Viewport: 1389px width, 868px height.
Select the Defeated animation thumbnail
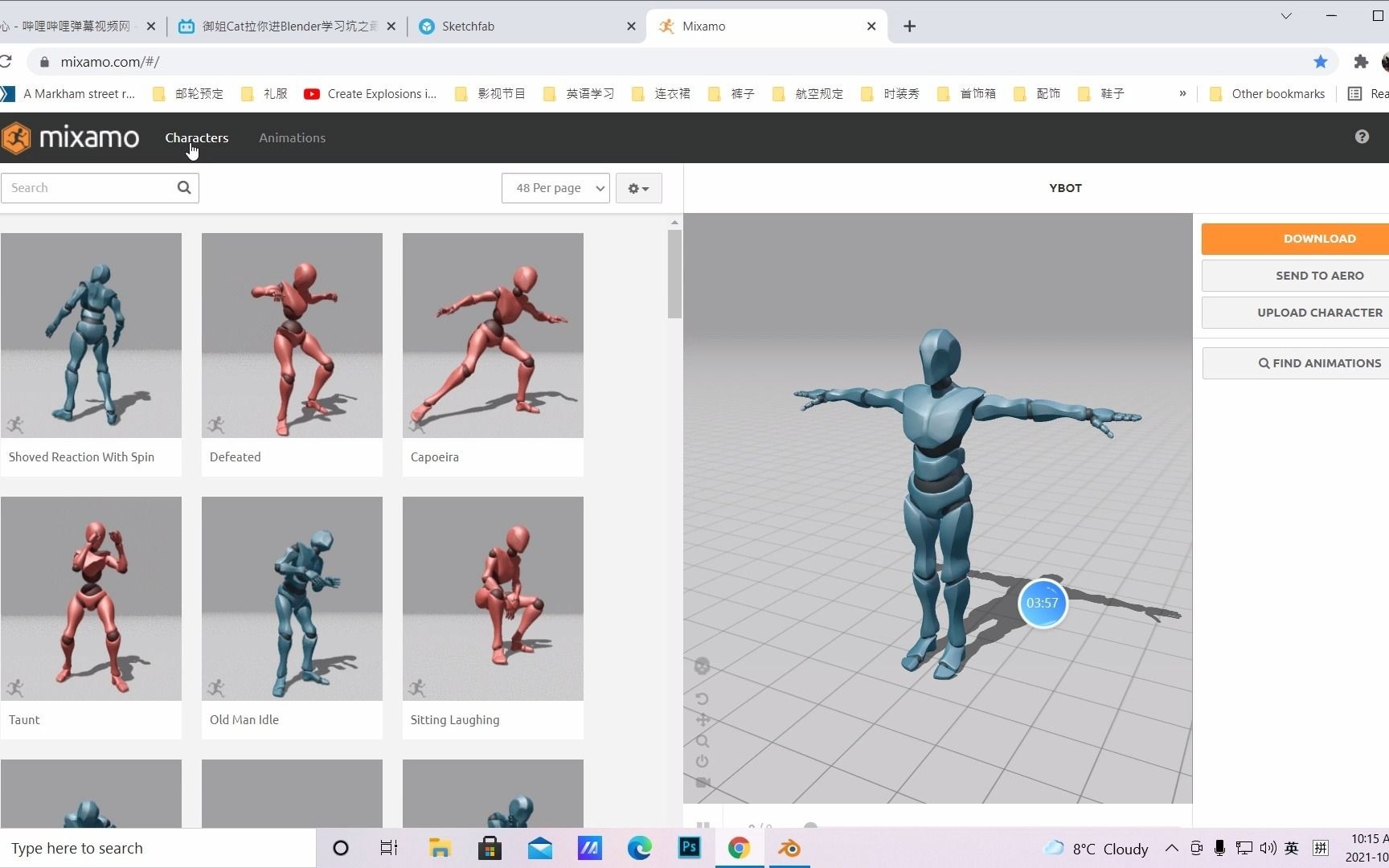[292, 335]
